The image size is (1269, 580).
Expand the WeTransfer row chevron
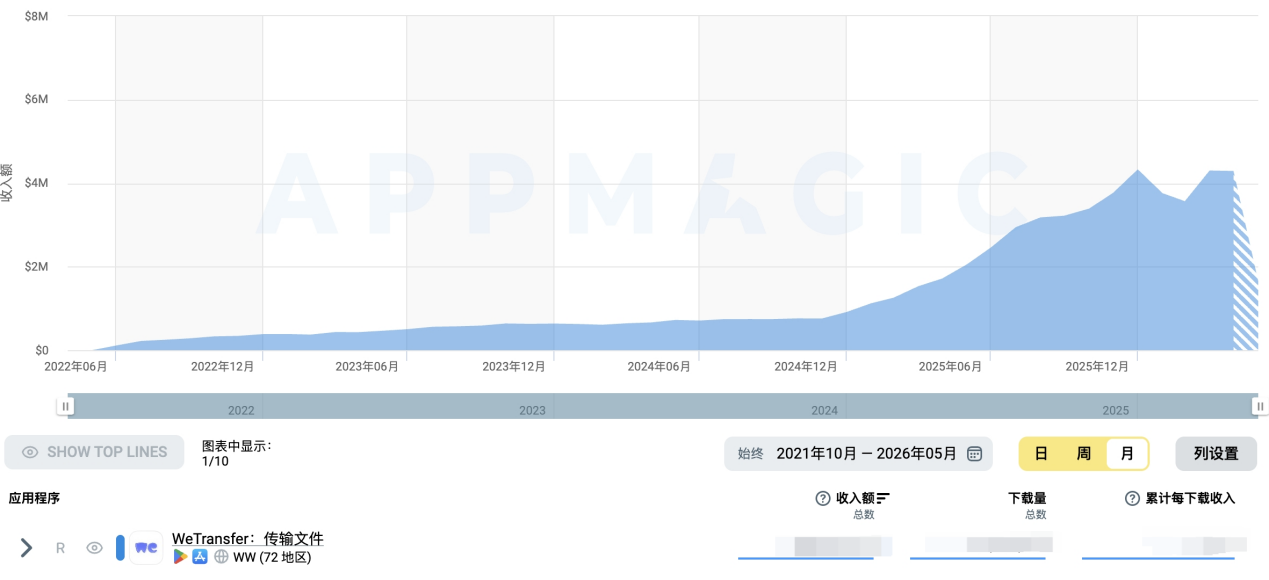(x=27, y=548)
